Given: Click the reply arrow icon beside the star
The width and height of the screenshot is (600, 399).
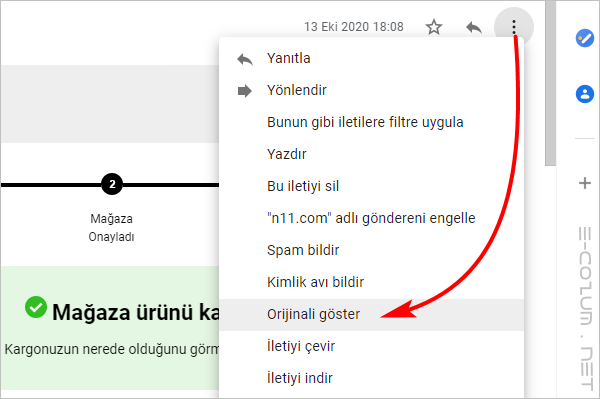Looking at the screenshot, I should [x=474, y=27].
